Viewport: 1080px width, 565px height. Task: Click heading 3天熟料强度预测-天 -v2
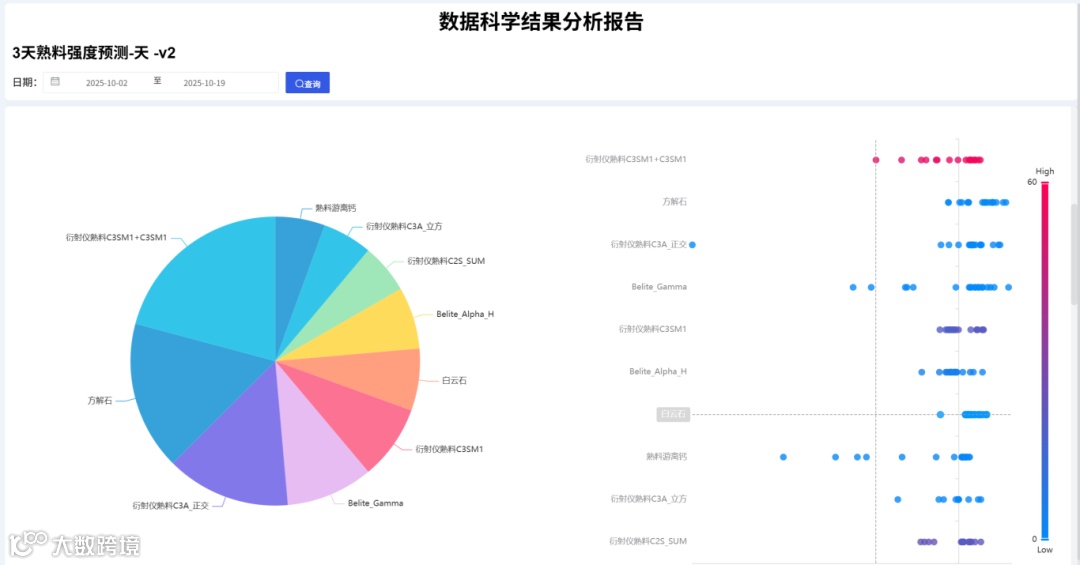tap(94, 53)
